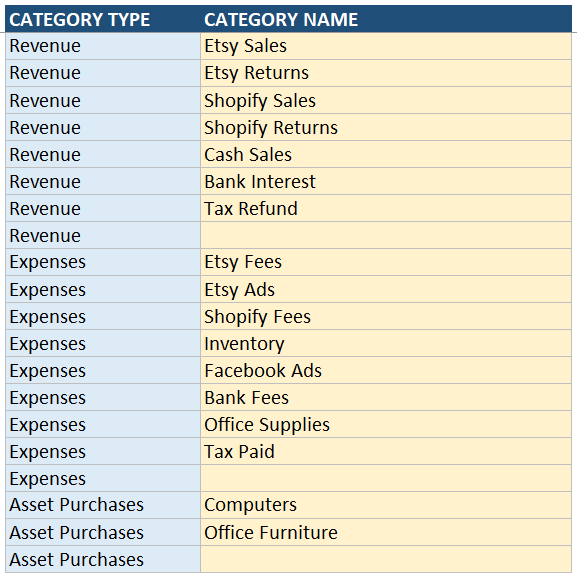This screenshot has height=582, width=577.
Task: Click the Expenses cell beside Etsy Fees
Action: click(x=103, y=262)
